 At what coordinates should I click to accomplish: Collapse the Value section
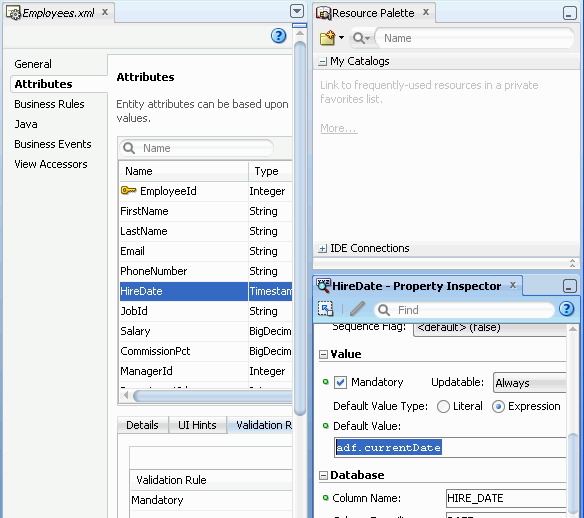pos(323,355)
